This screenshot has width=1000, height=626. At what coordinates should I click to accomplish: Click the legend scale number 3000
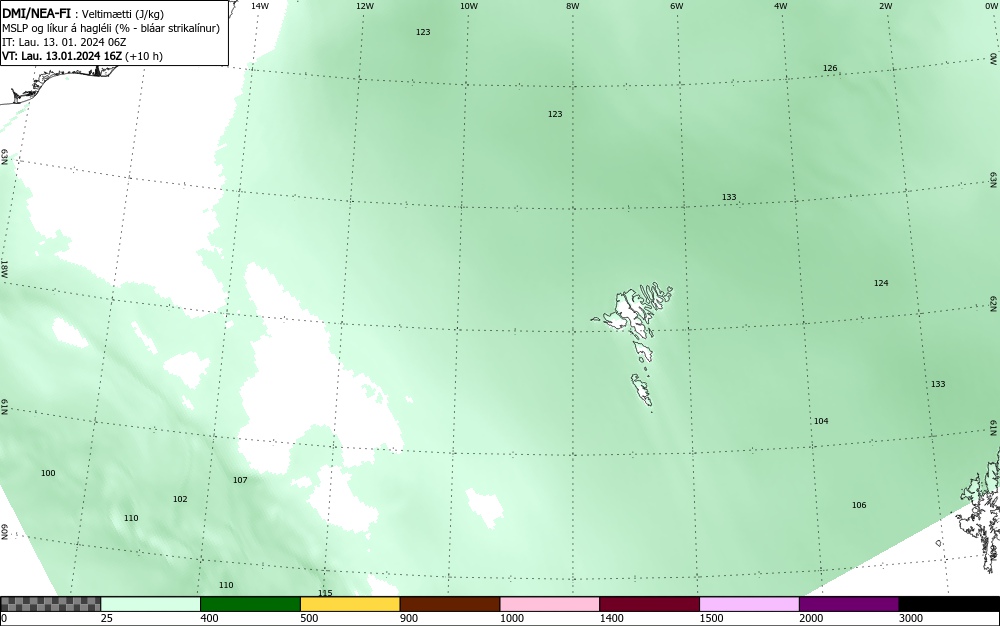pos(911,618)
